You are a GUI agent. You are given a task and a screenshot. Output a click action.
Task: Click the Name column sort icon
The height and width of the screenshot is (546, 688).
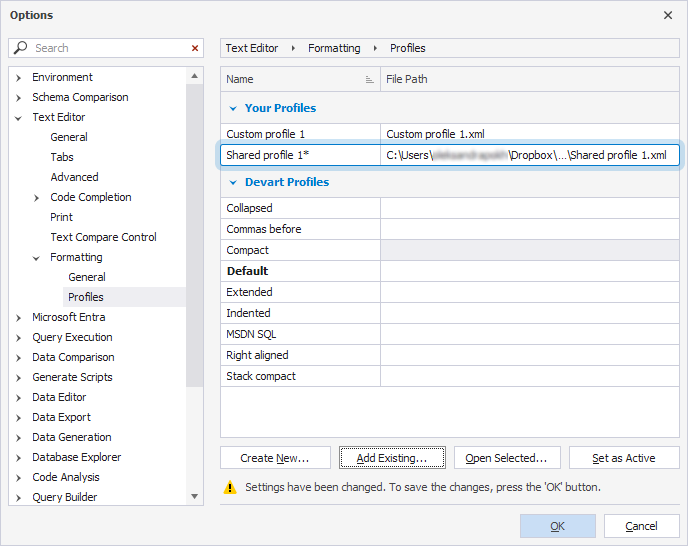tap(369, 79)
